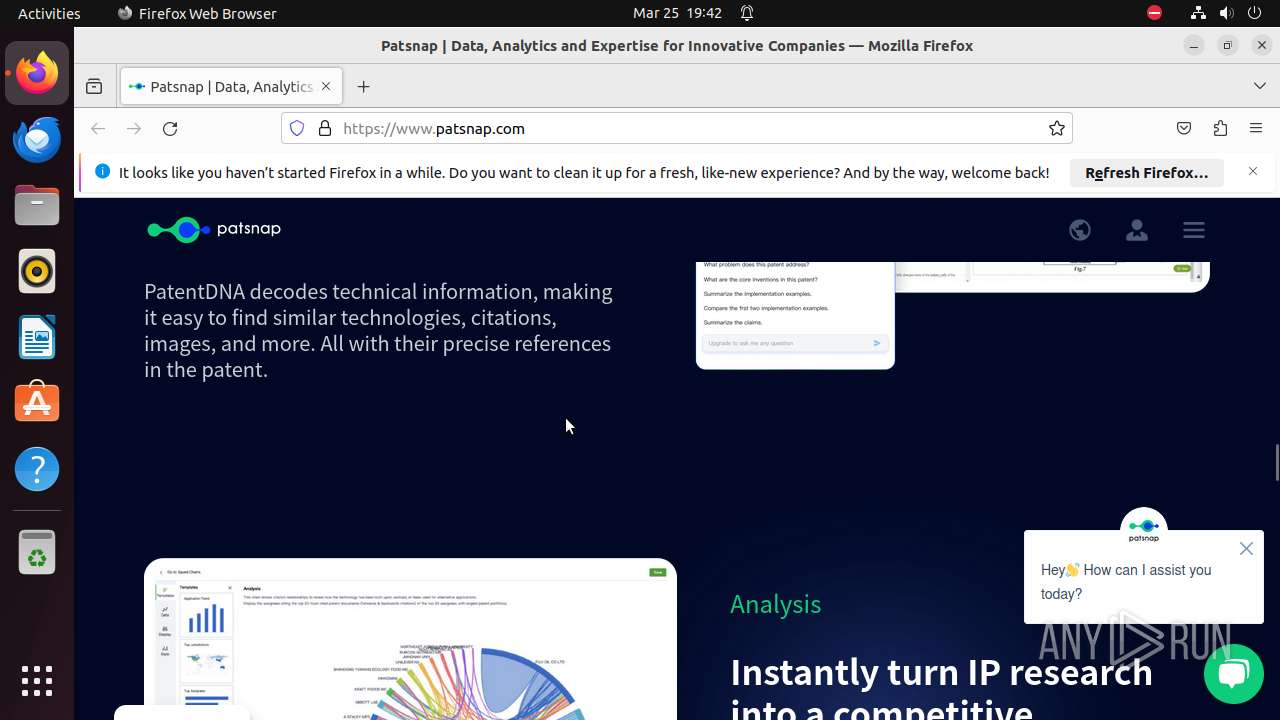
Task: Click the chat greeting message
Action: pos(1126,582)
